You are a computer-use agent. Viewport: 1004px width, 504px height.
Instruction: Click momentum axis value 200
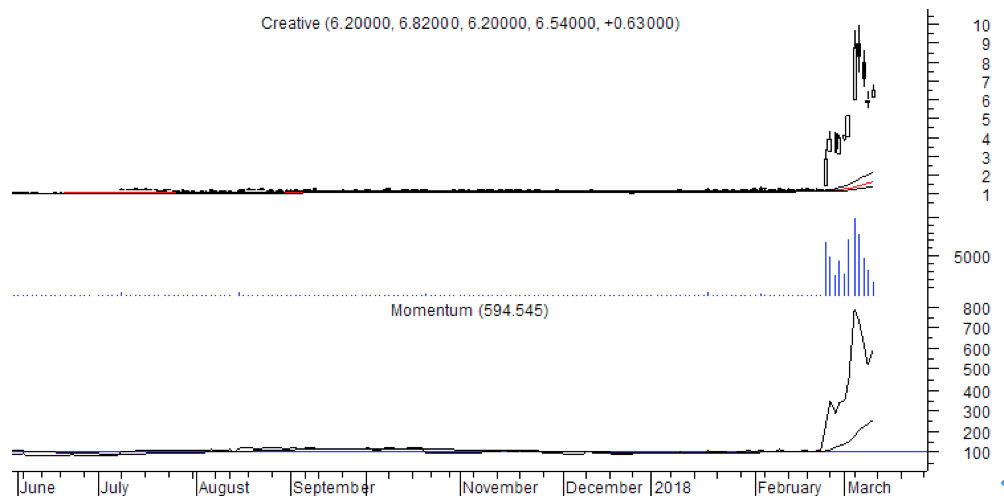(978, 432)
